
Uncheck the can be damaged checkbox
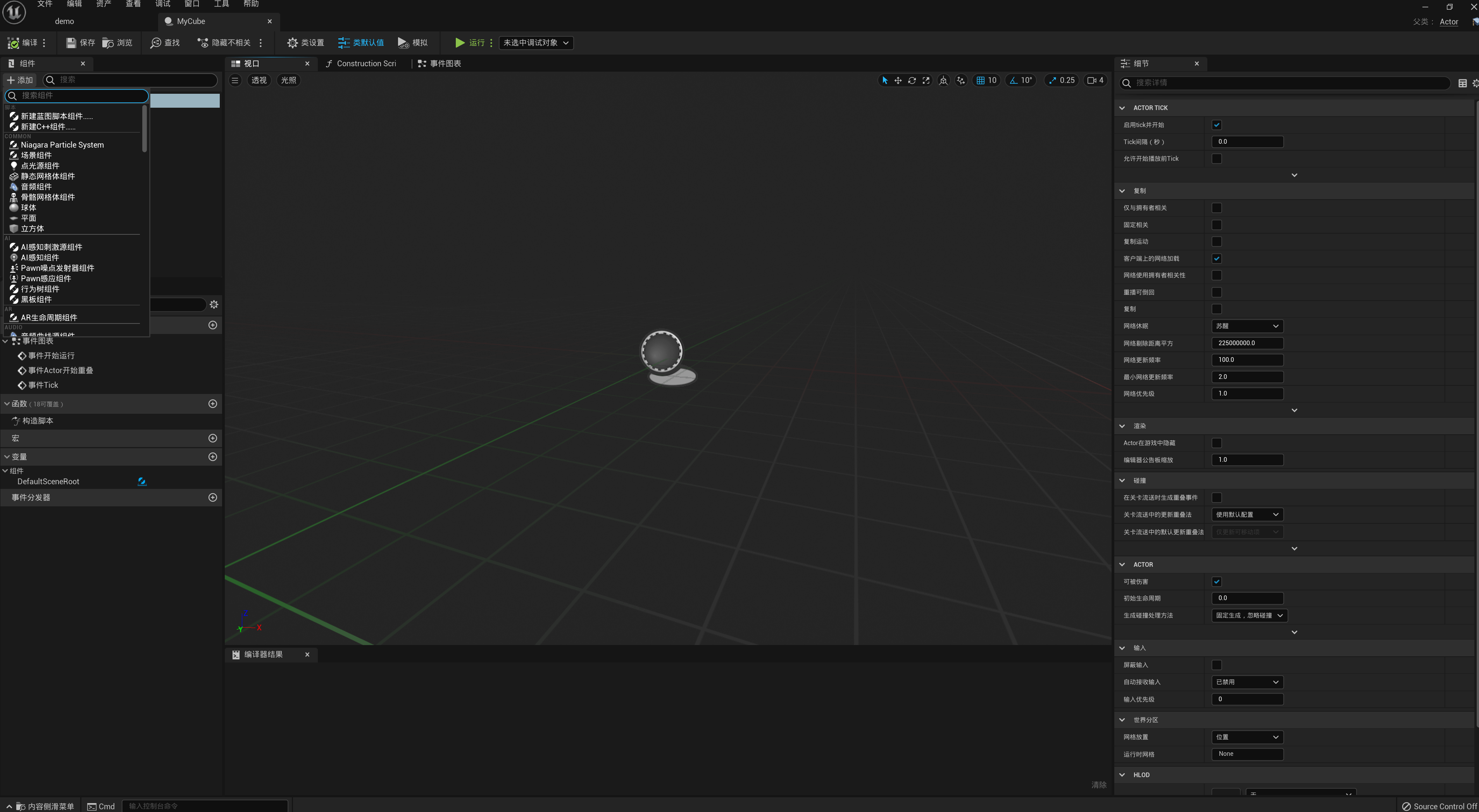(1216, 581)
